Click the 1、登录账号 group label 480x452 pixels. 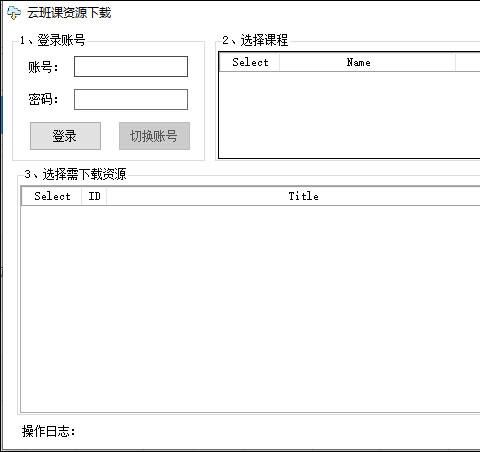click(x=52, y=40)
